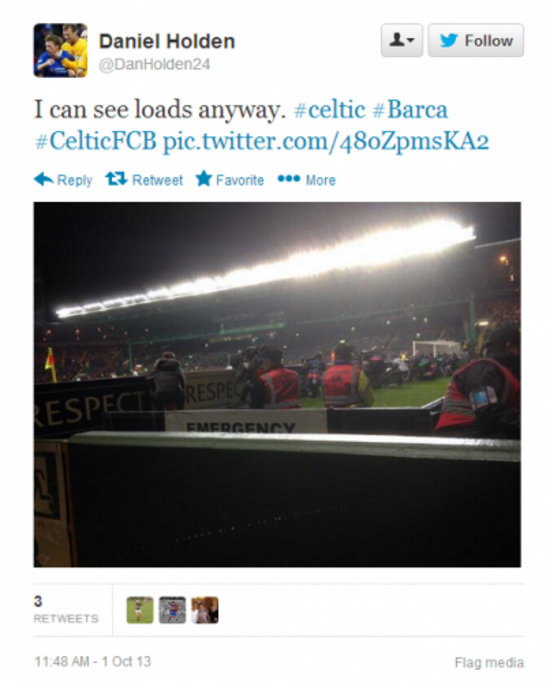The height and width of the screenshot is (682, 550).
Task: Open the #celtic hashtag
Action: [x=330, y=110]
